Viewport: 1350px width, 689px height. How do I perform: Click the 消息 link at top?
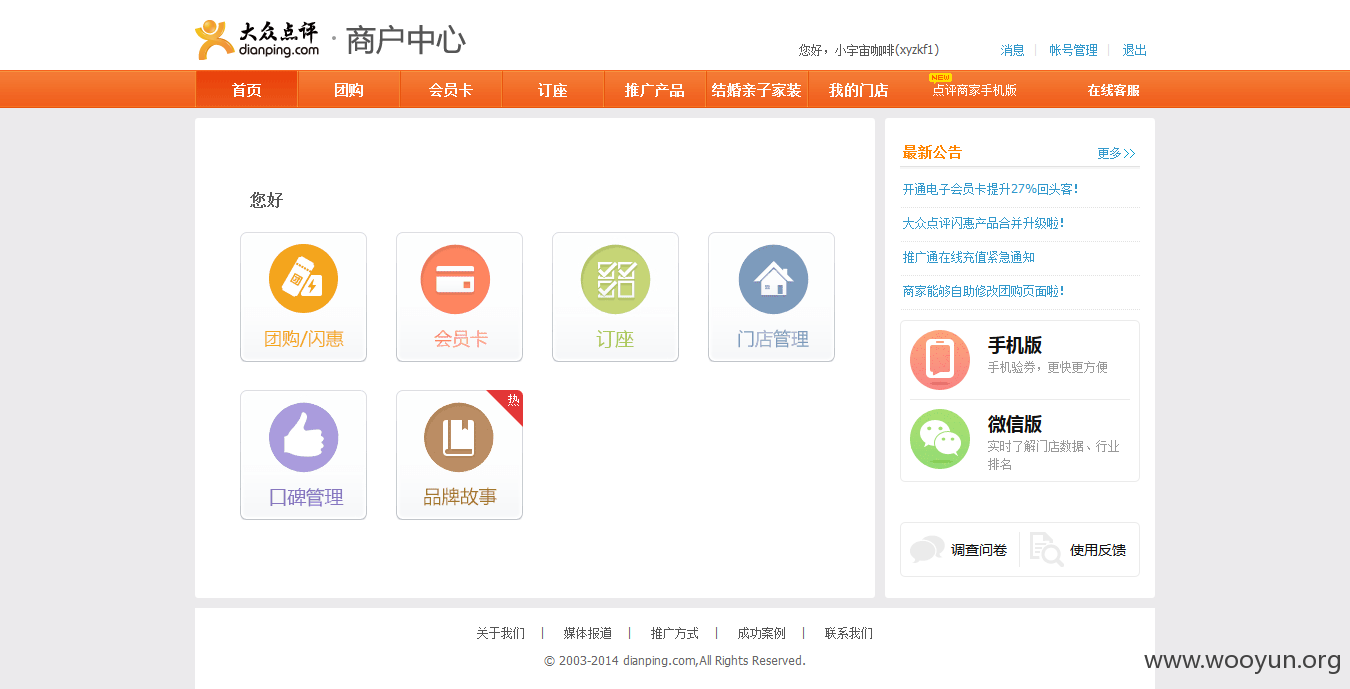click(1013, 50)
